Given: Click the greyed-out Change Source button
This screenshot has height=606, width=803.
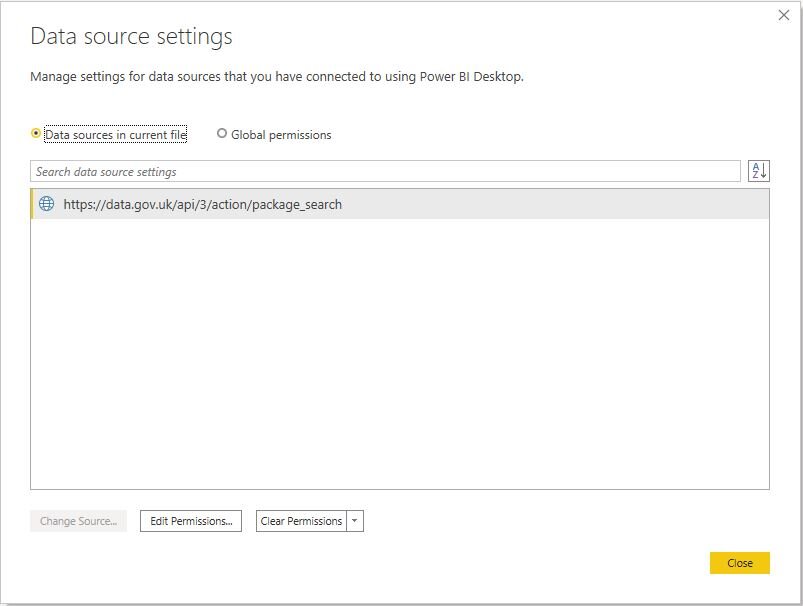Looking at the screenshot, I should pos(78,521).
